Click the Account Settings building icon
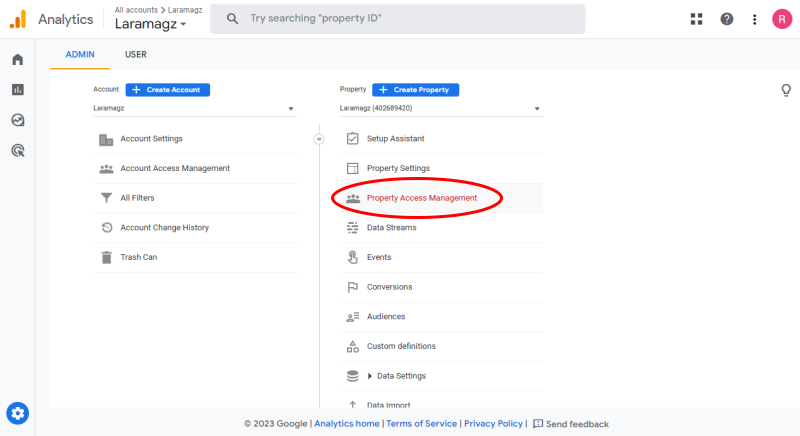 coord(106,139)
